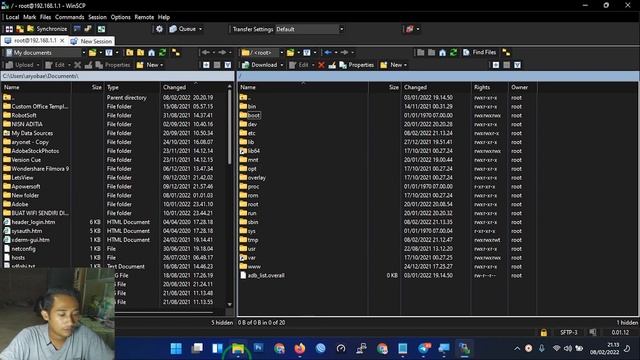Sort remote panel by Changed column
Screen dimensions: 640x360
tap(436, 87)
